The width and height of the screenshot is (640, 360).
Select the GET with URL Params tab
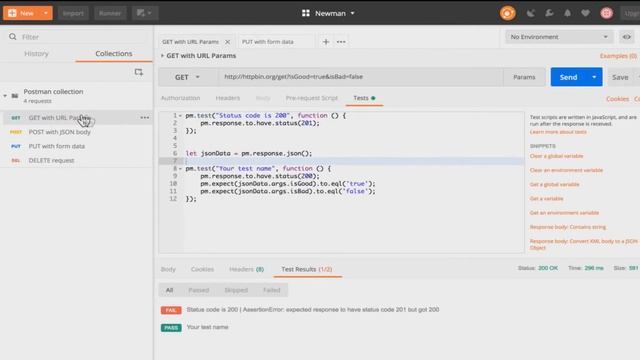pyautogui.click(x=190, y=42)
